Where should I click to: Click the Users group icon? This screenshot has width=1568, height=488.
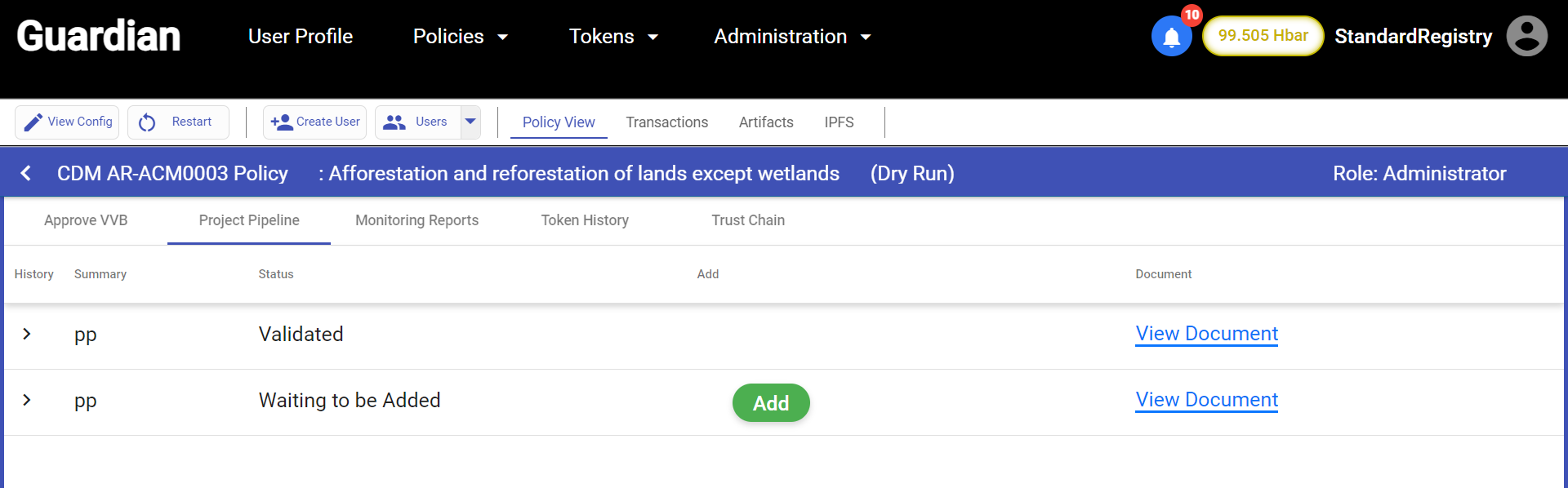pyautogui.click(x=394, y=122)
